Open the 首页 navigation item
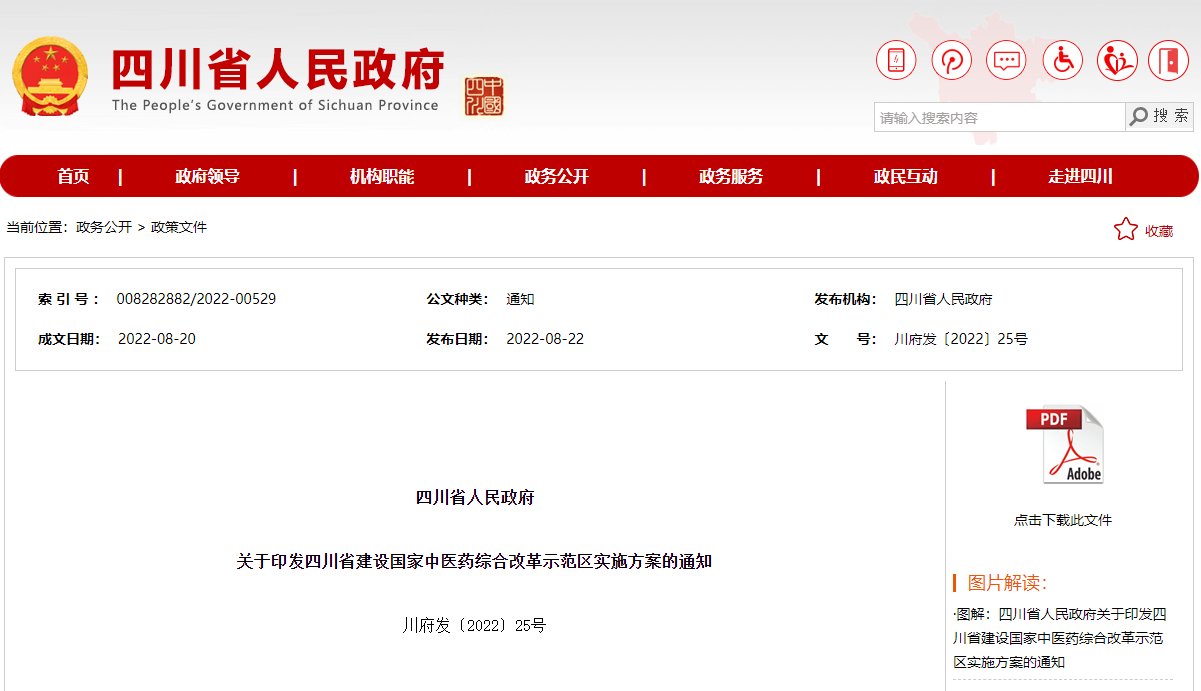The height and width of the screenshot is (691, 1201). 73,177
